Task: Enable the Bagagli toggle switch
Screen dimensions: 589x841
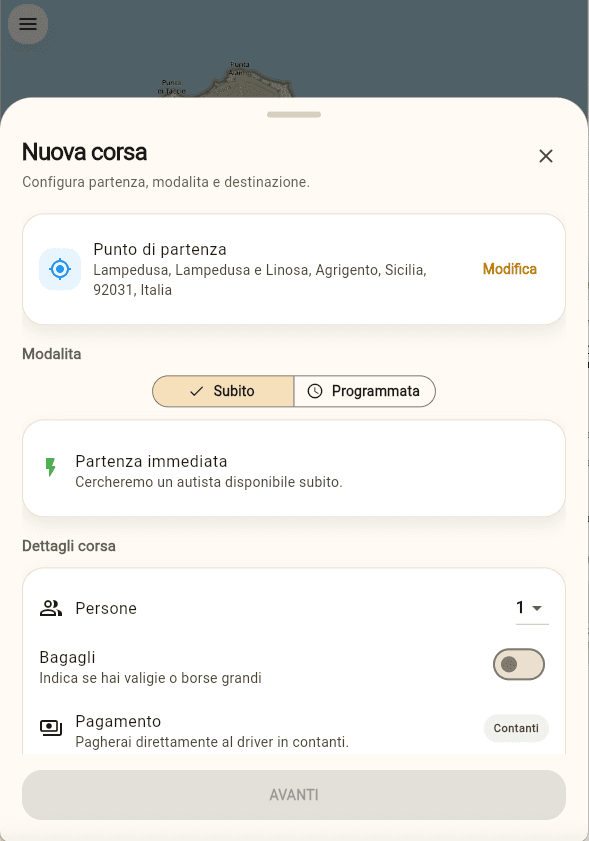Action: point(519,664)
